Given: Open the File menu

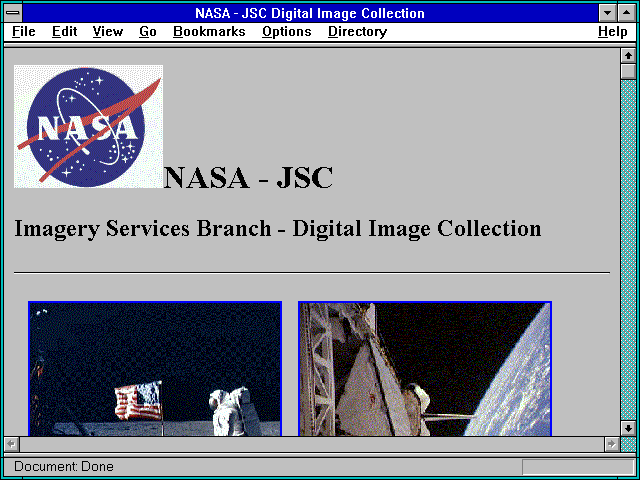Looking at the screenshot, I should coord(24,32).
